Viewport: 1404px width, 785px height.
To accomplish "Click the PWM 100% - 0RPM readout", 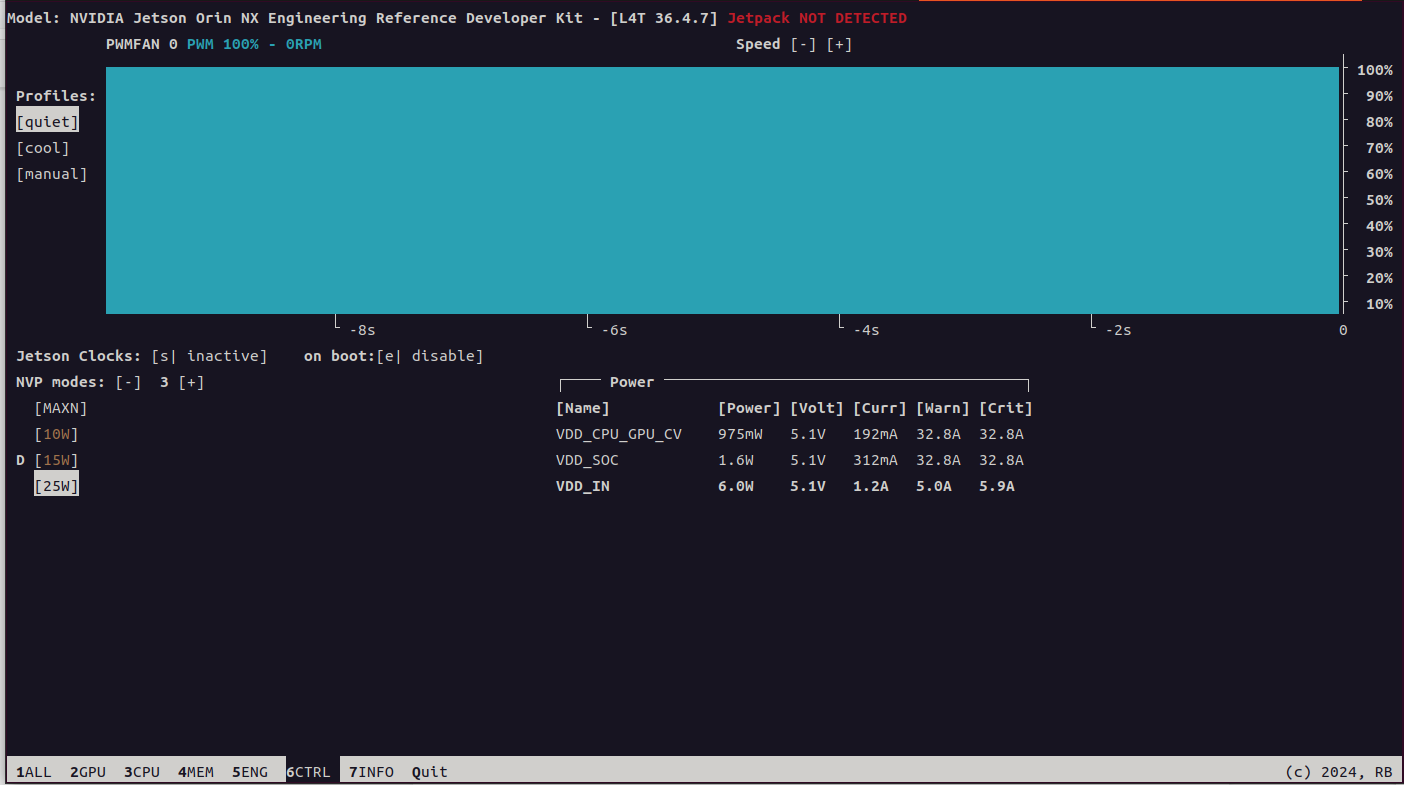I will click(x=254, y=44).
